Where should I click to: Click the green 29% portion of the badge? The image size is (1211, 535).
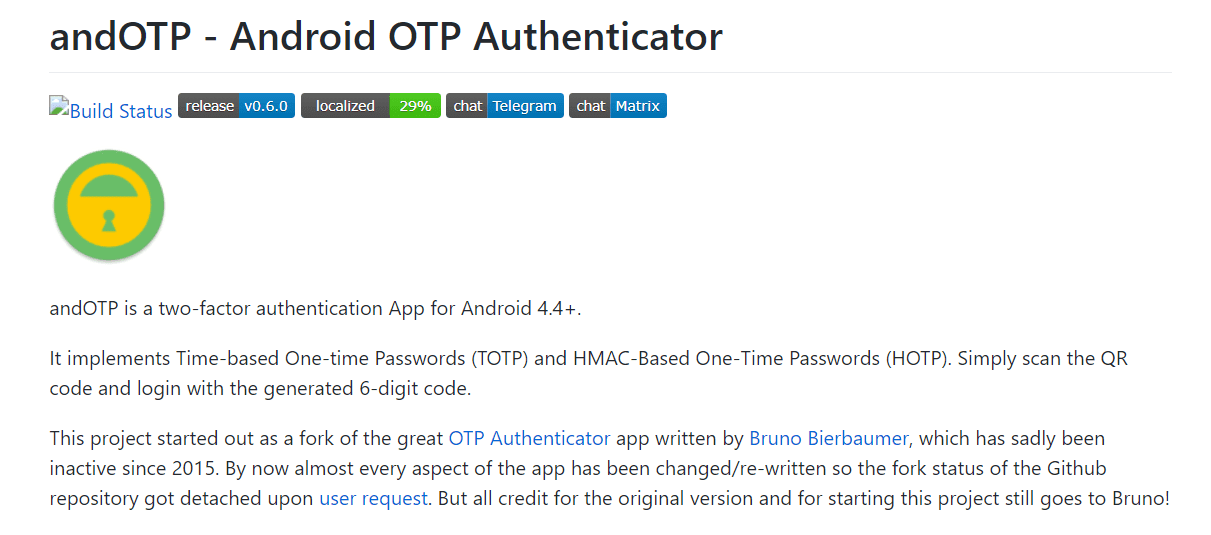point(415,106)
